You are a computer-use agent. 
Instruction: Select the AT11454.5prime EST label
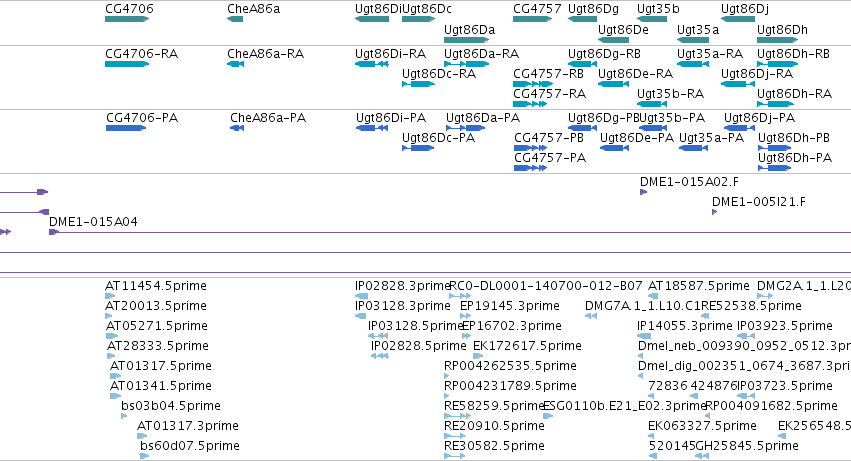pos(156,286)
